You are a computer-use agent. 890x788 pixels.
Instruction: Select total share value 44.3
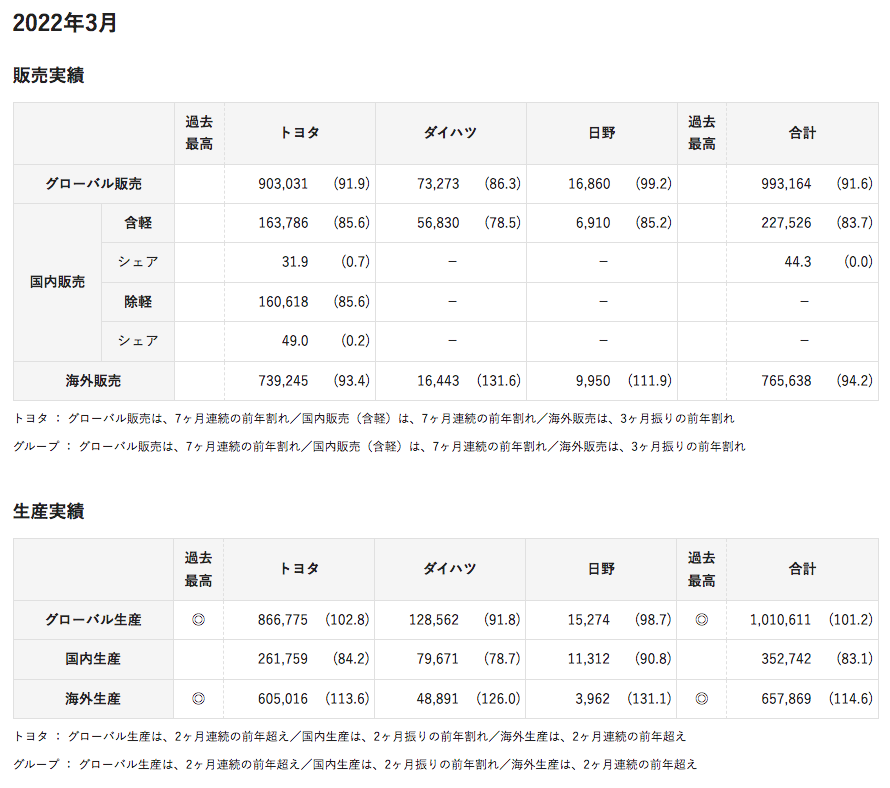797,262
